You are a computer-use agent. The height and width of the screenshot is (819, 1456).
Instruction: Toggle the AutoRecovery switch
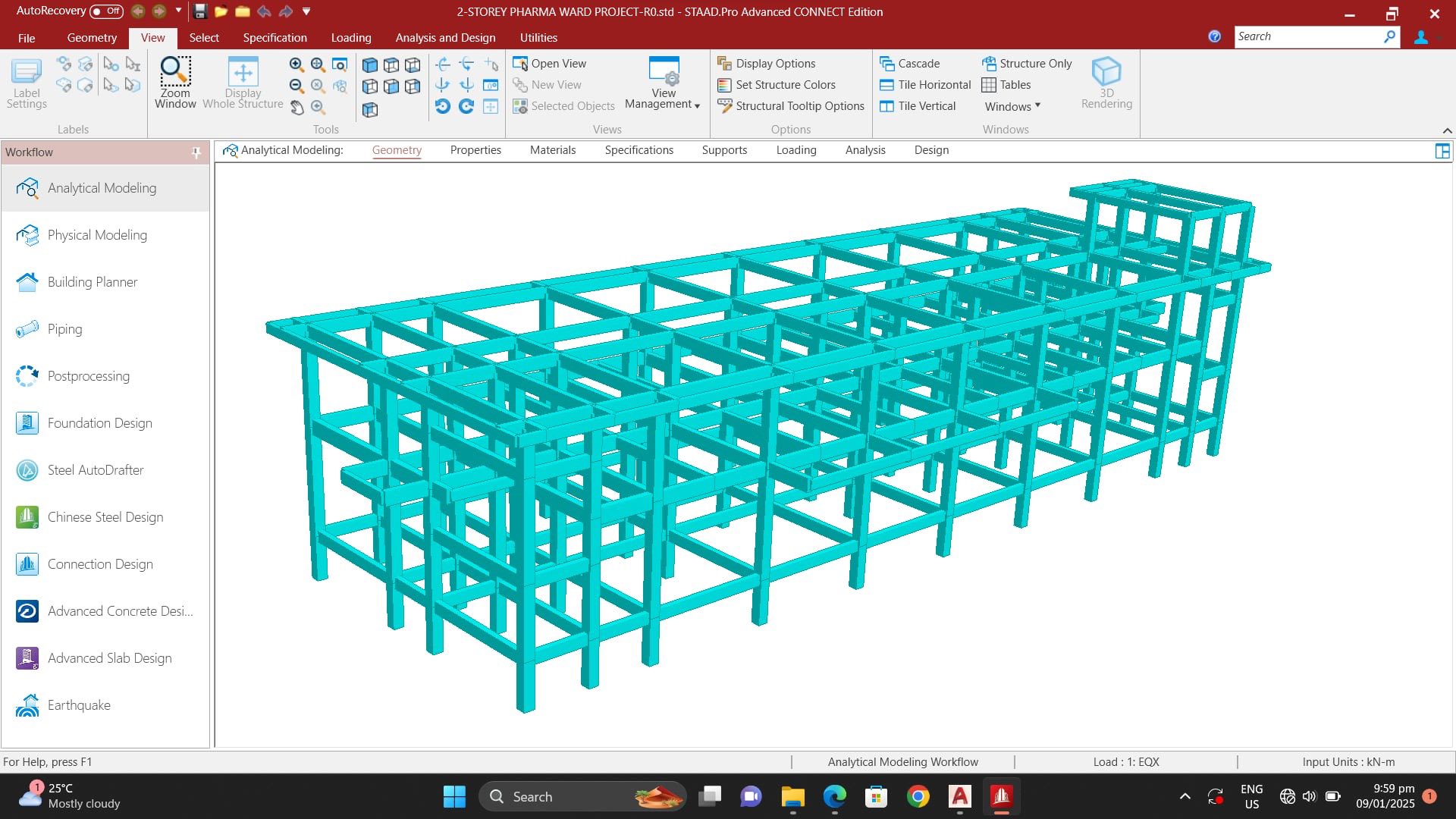(106, 11)
